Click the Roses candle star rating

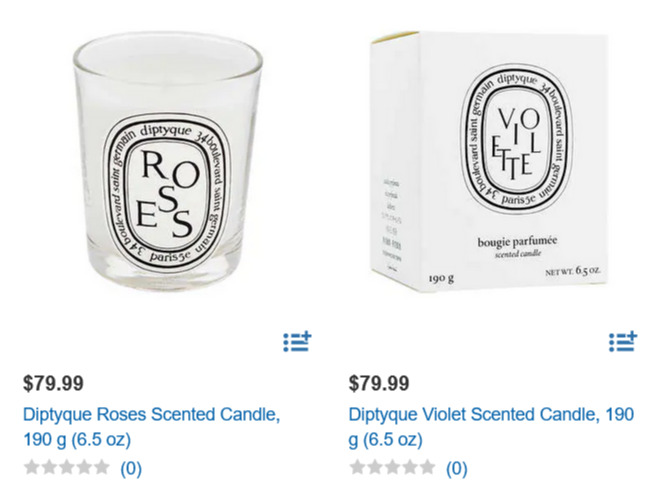pyautogui.click(x=67, y=468)
